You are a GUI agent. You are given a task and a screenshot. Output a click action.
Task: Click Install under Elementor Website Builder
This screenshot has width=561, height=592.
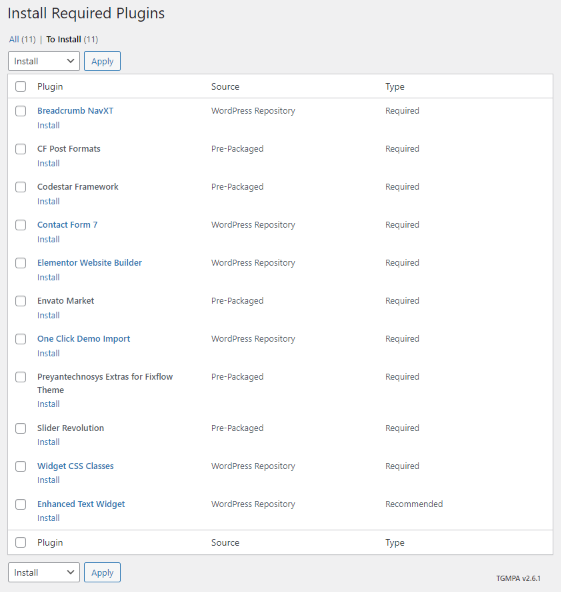48,278
